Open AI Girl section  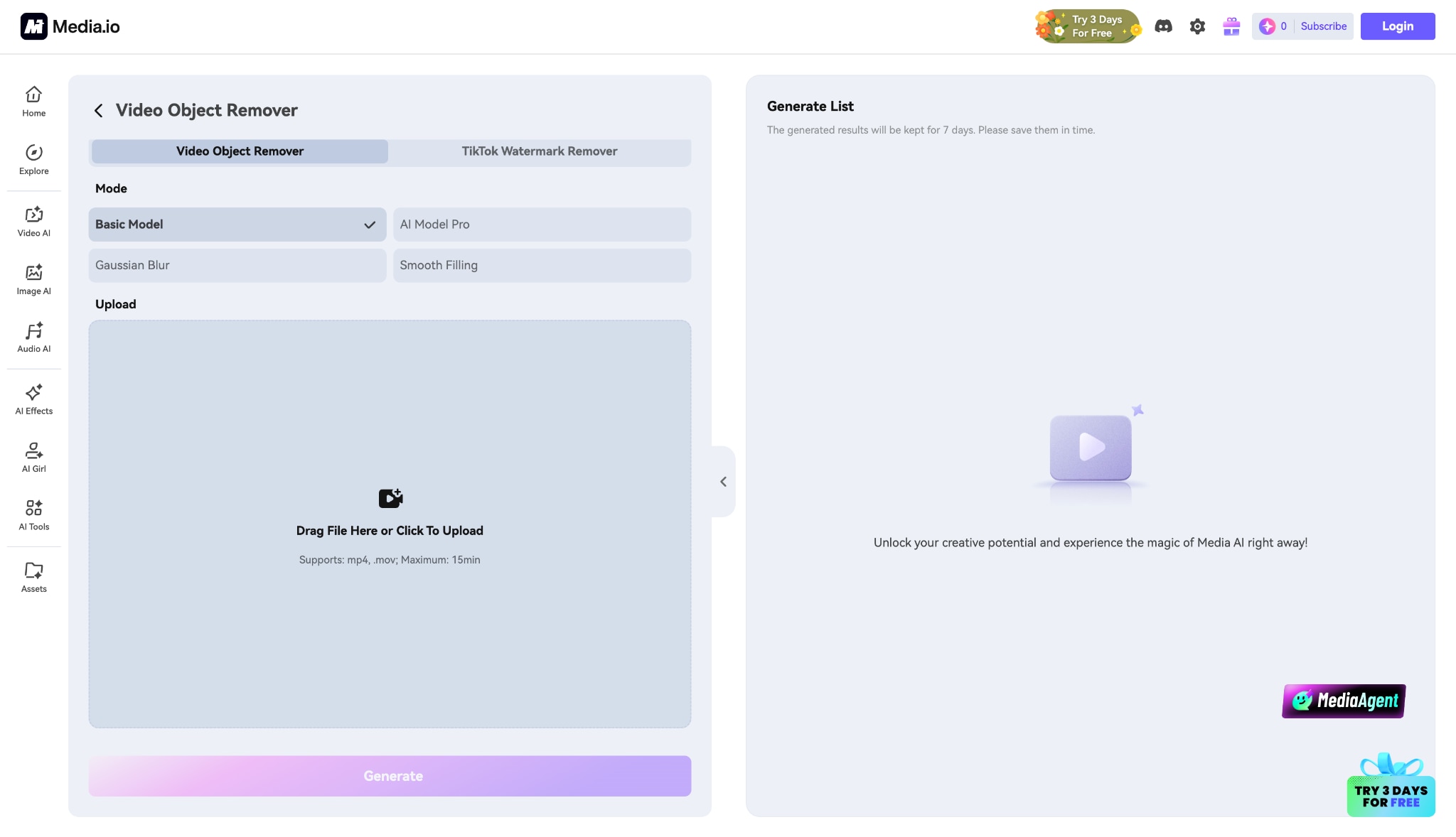33,458
